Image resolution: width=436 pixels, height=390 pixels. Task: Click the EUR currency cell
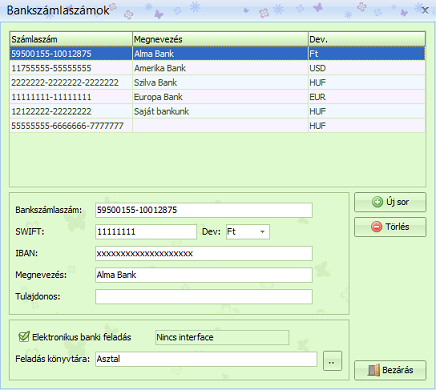click(367, 97)
